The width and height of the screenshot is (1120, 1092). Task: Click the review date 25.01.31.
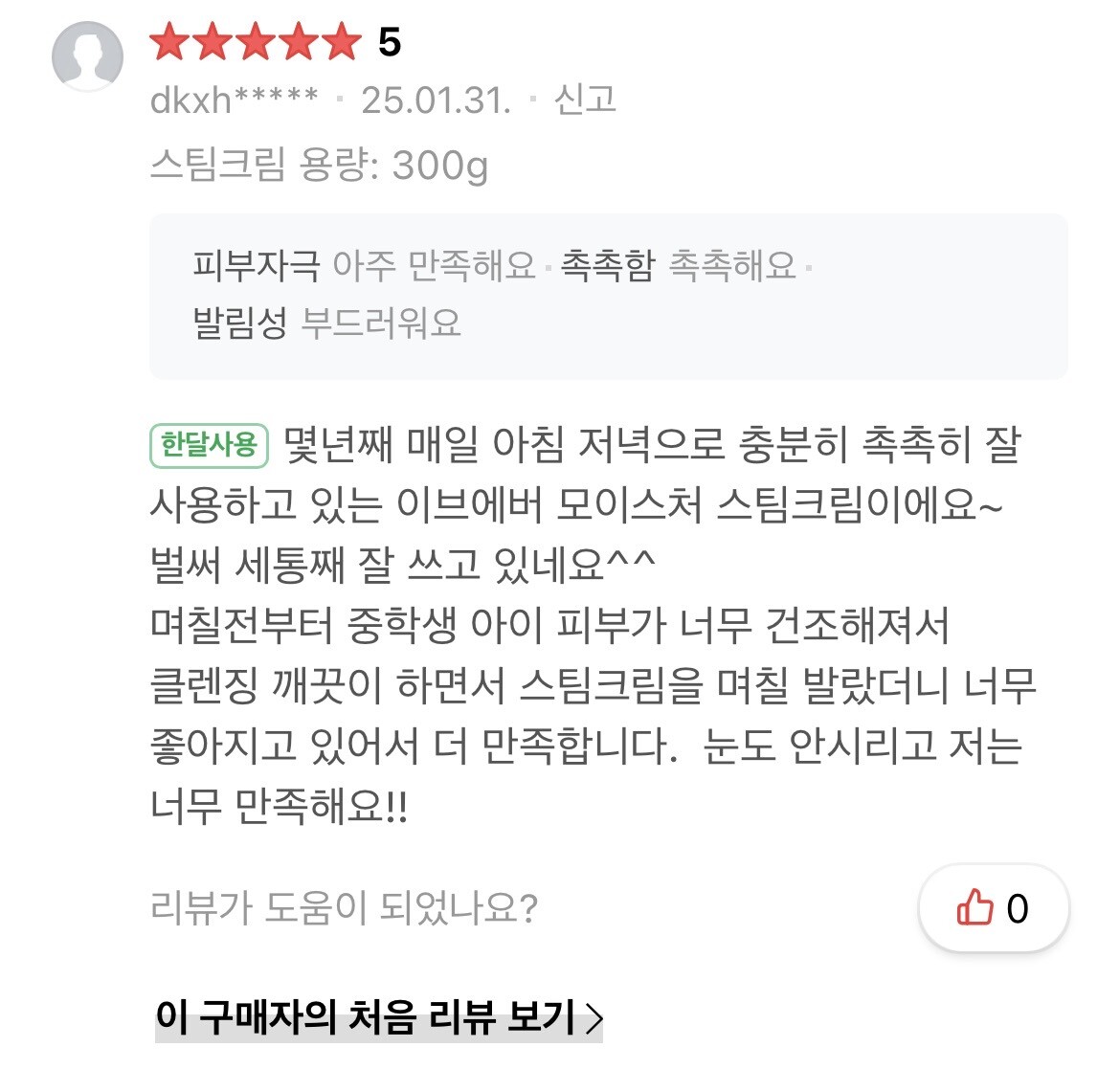pos(436,100)
